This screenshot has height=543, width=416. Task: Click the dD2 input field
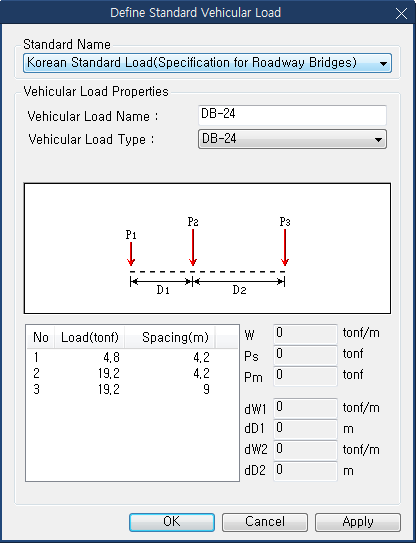(x=305, y=471)
